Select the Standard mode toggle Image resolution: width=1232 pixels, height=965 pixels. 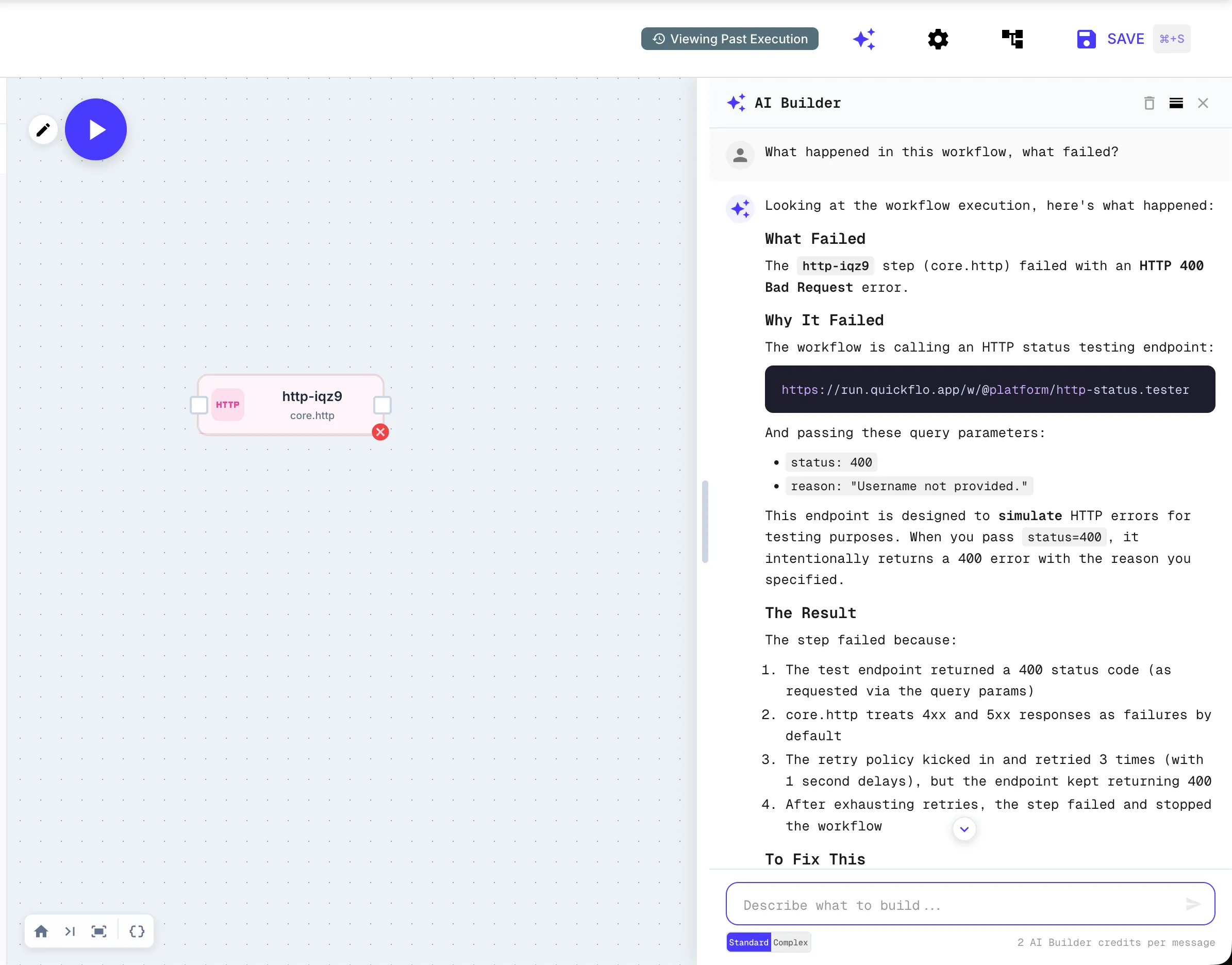pos(748,942)
